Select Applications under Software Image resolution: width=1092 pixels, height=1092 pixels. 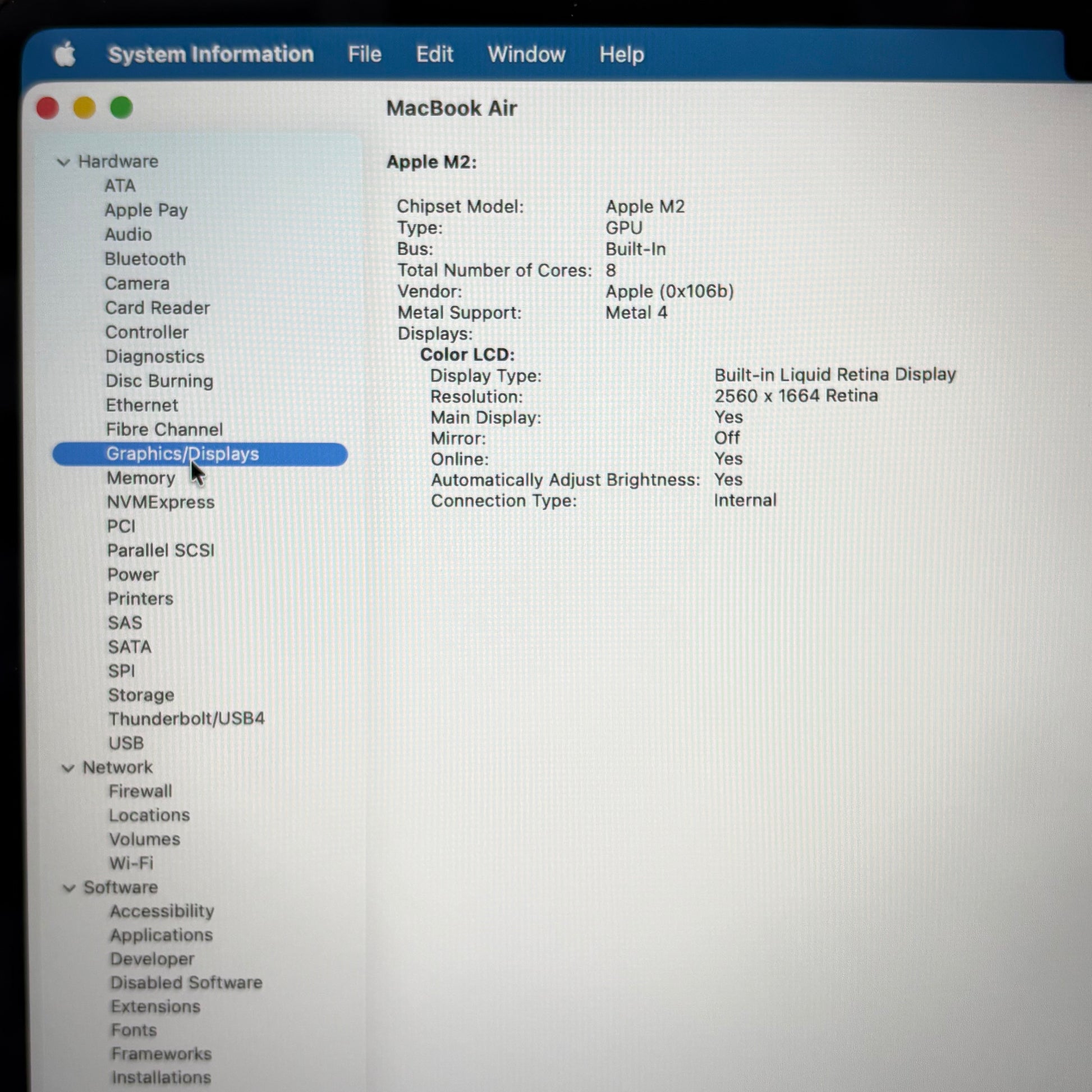click(161, 935)
